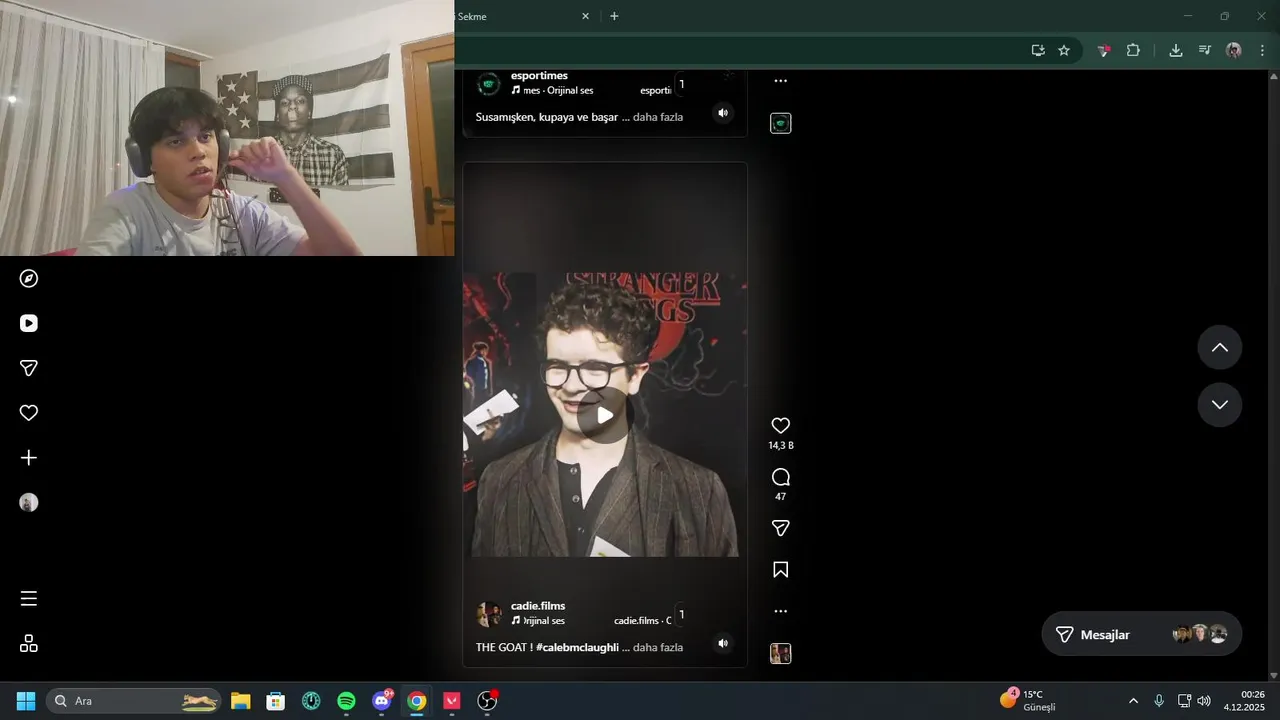Image resolution: width=1280 pixels, height=720 pixels.
Task: Open cadie.films audio thumbnail beside reel
Action: [781, 654]
